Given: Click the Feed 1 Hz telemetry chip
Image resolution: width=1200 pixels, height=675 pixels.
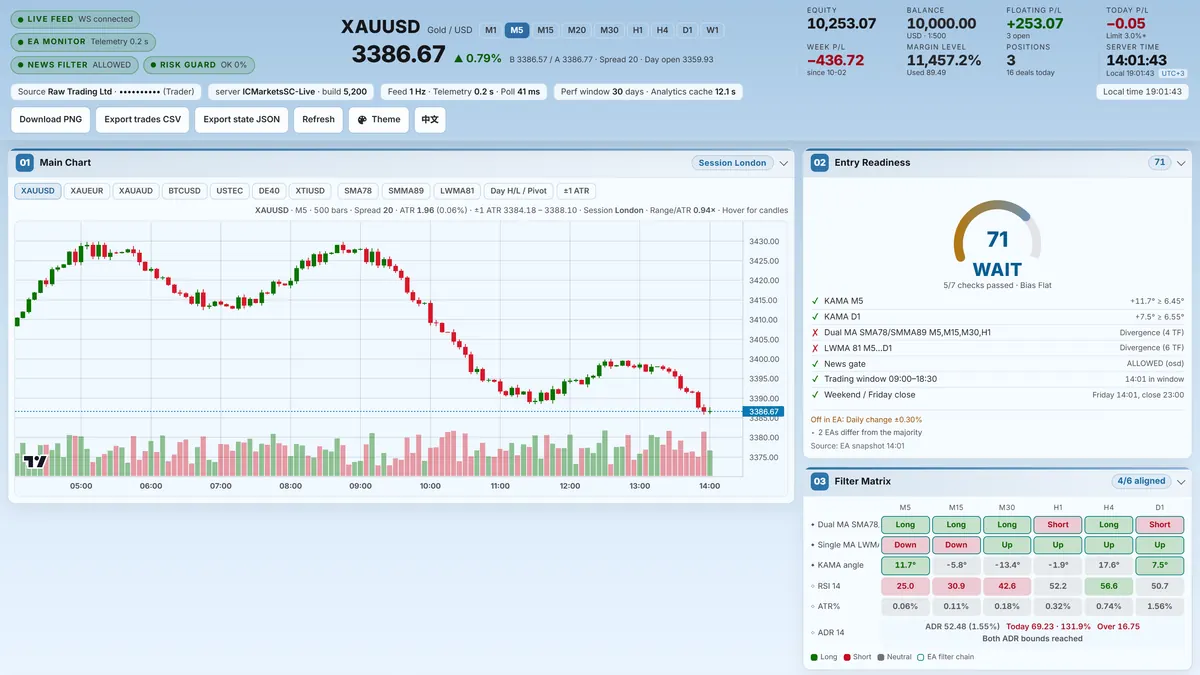Looking at the screenshot, I should [464, 92].
